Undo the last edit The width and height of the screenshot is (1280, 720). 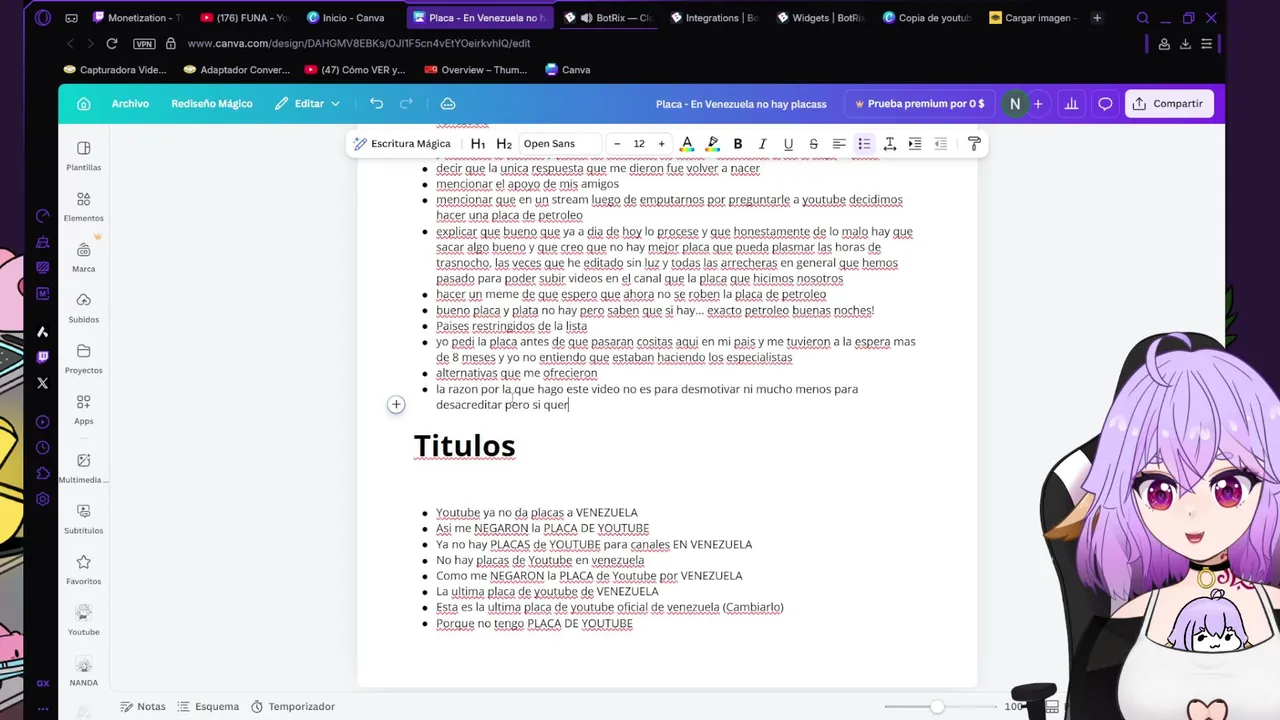(376, 104)
